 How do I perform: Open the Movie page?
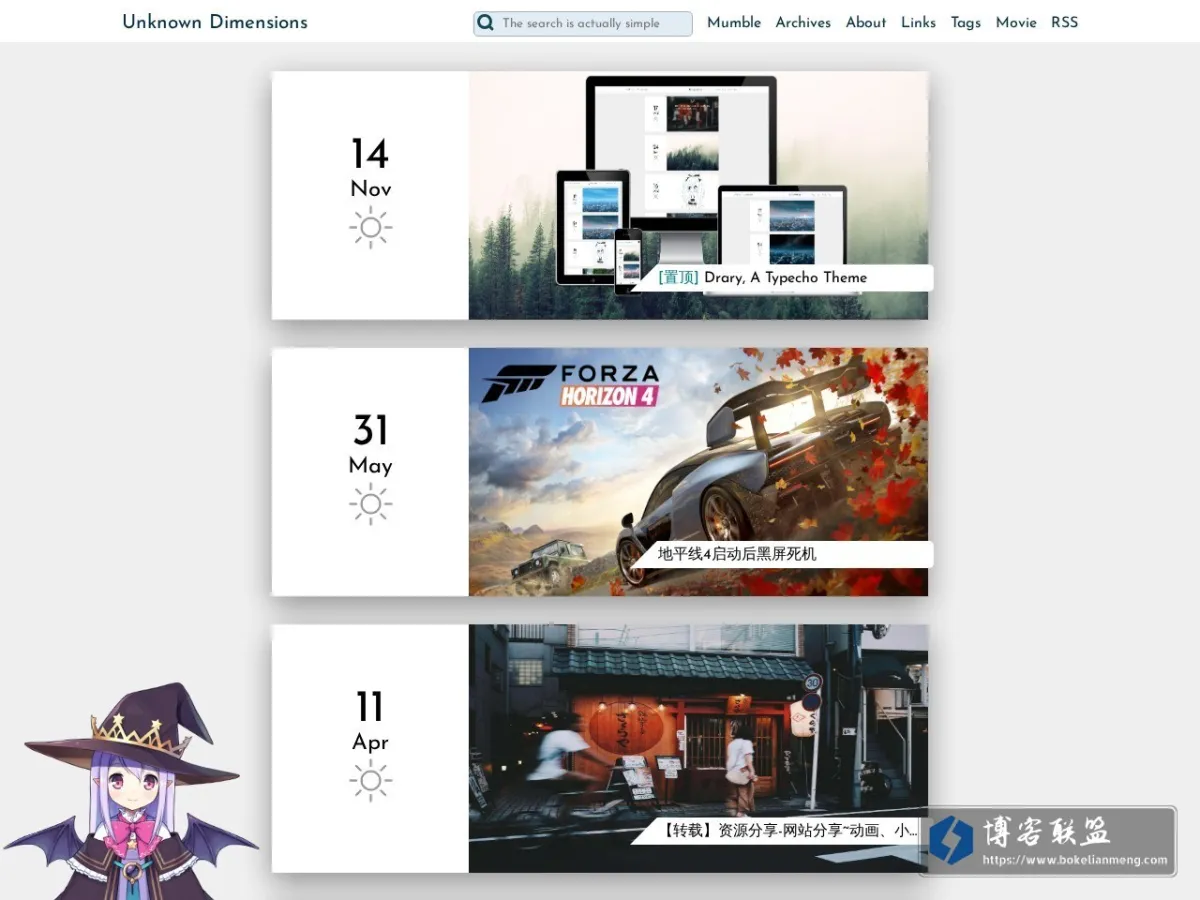pos(1016,22)
